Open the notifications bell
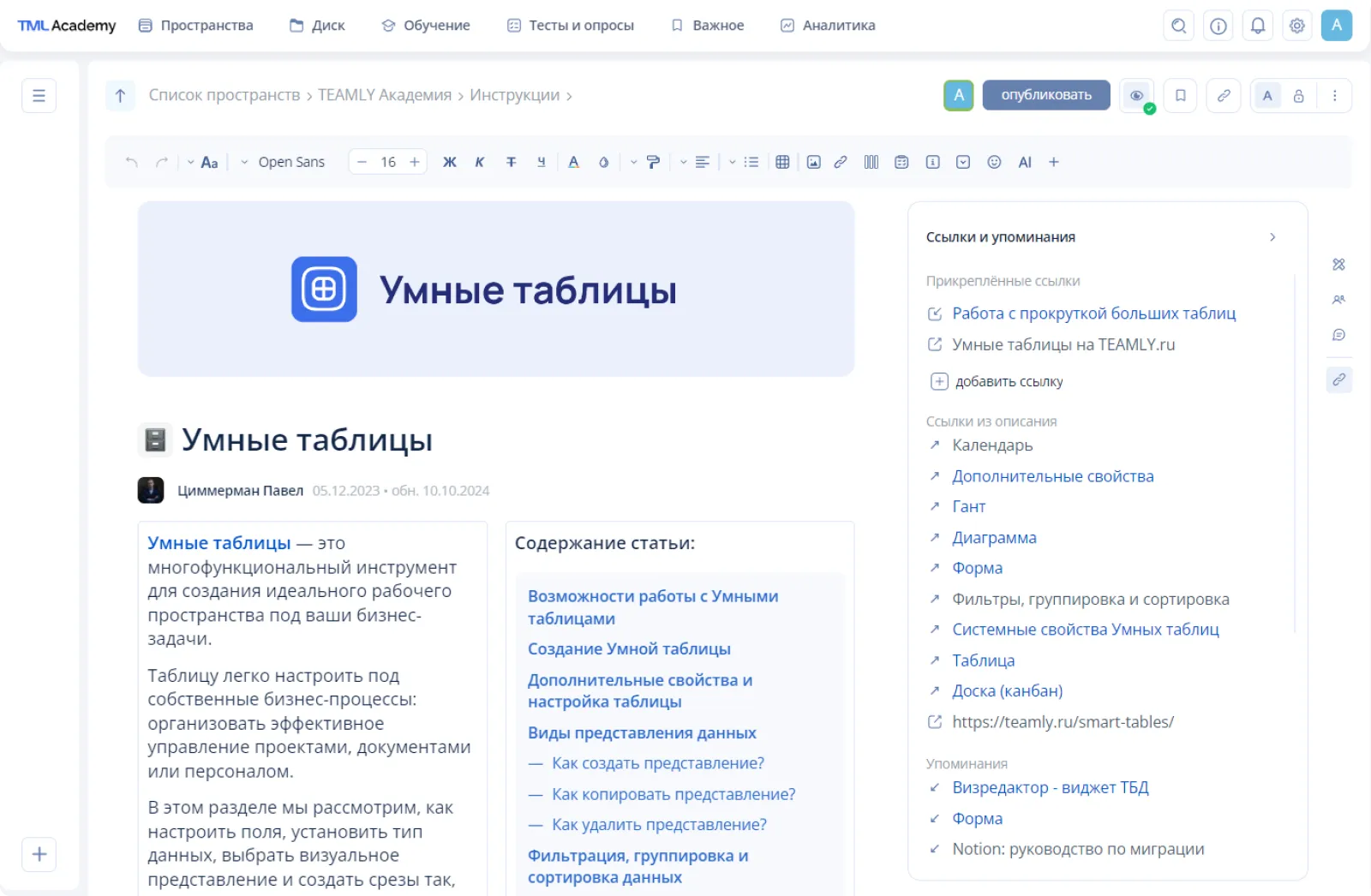The image size is (1371, 896). (1258, 26)
